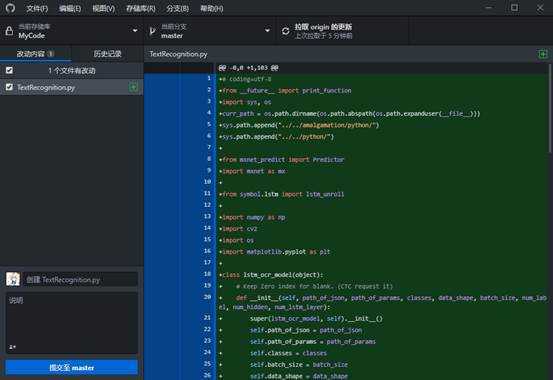Click the add co-author icon in description

pyautogui.click(x=12, y=347)
